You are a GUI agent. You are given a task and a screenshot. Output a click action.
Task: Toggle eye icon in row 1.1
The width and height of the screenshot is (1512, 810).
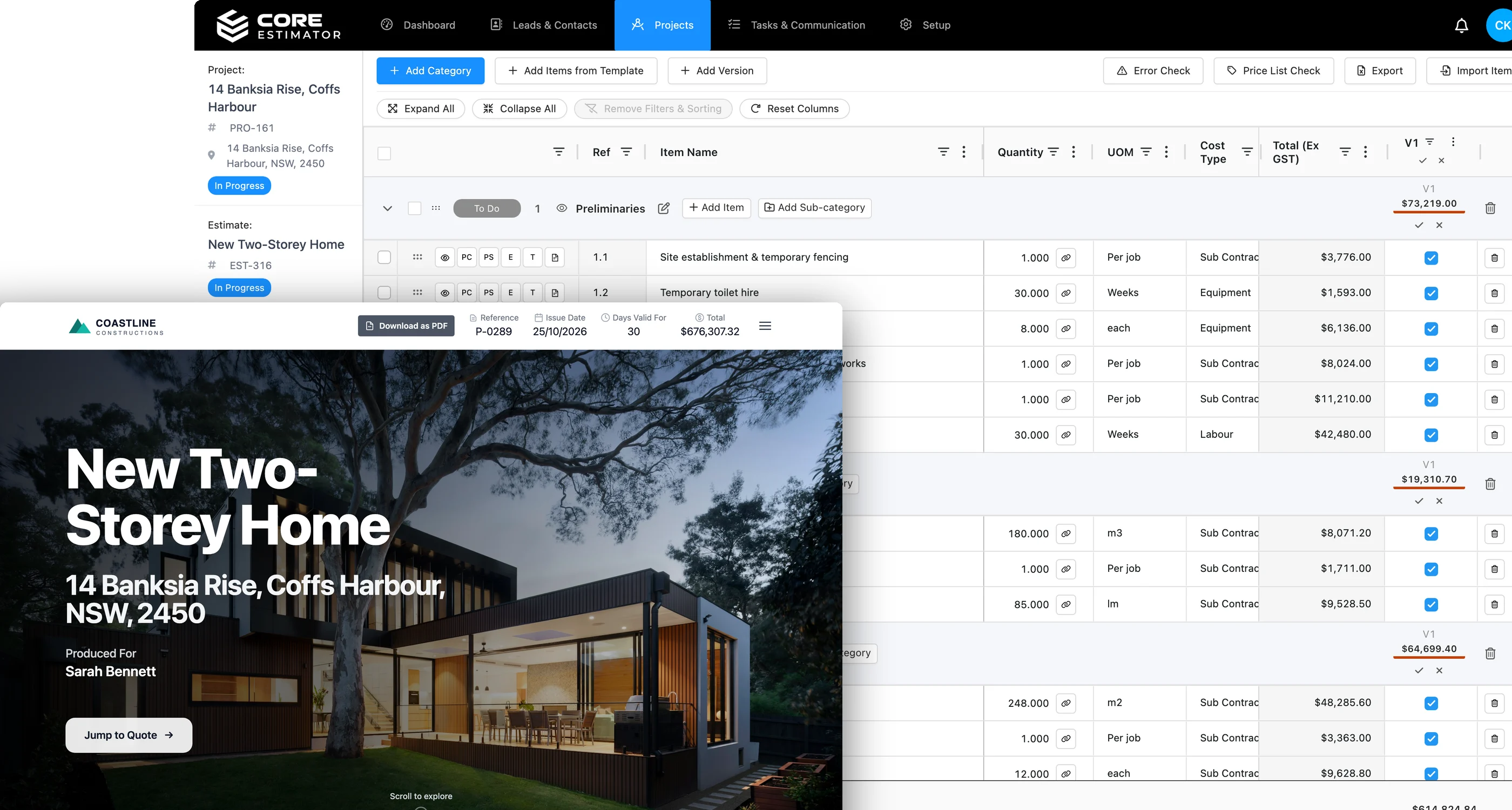click(x=445, y=258)
